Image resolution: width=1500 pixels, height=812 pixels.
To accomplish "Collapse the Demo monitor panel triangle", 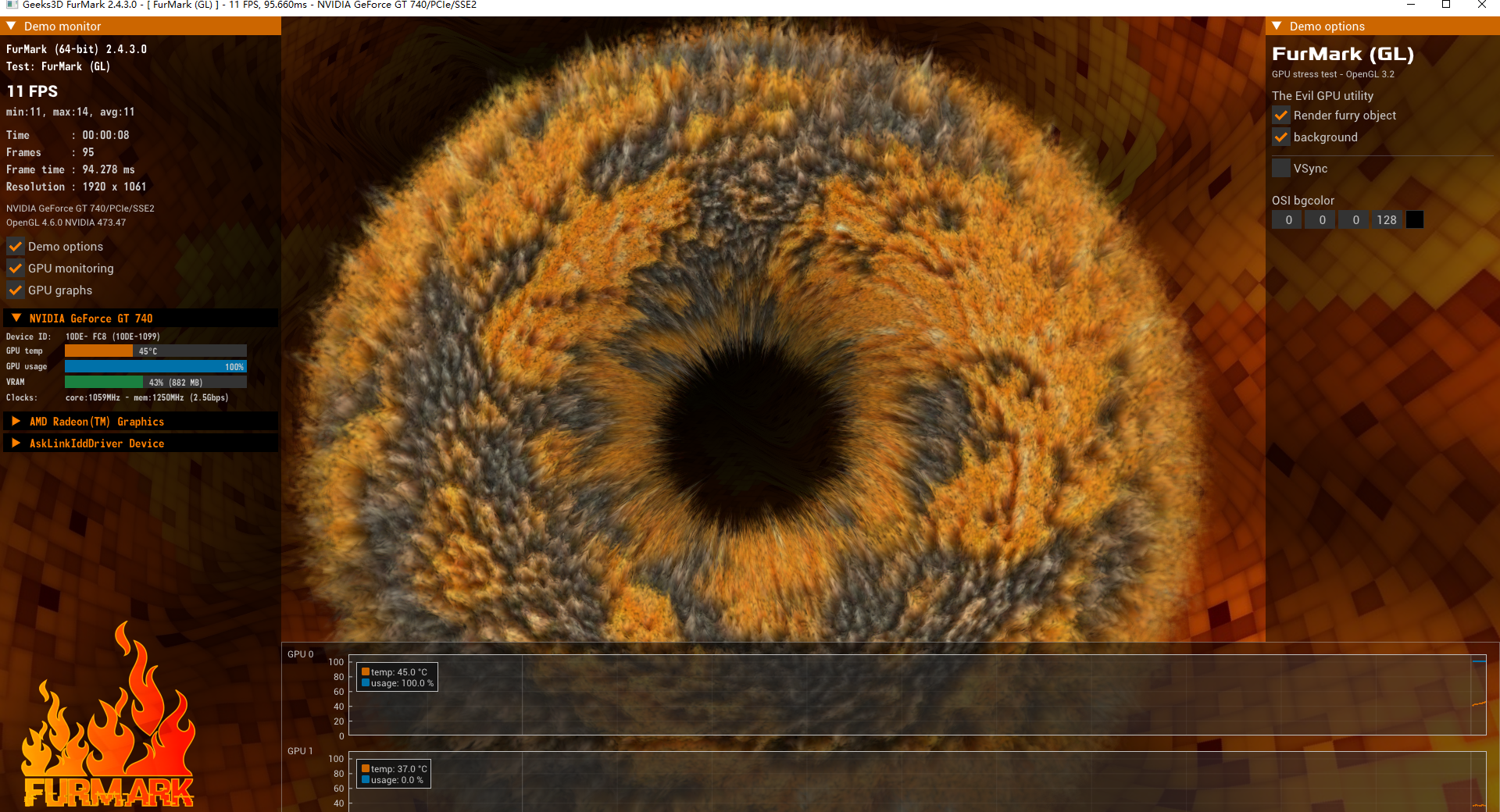I will pos(12,26).
